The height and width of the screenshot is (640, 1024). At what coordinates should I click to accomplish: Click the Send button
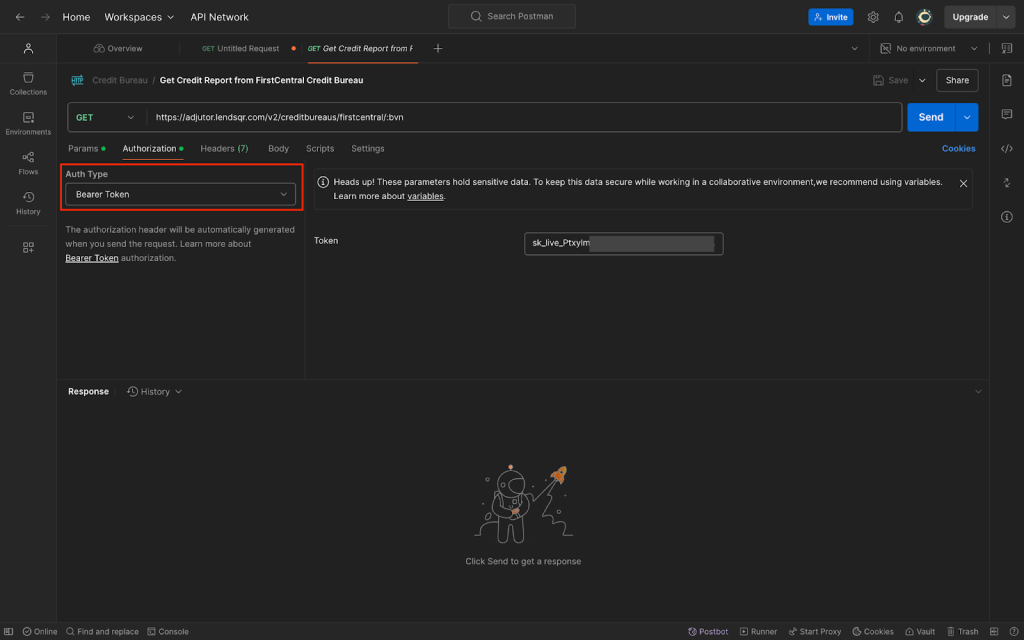931,118
